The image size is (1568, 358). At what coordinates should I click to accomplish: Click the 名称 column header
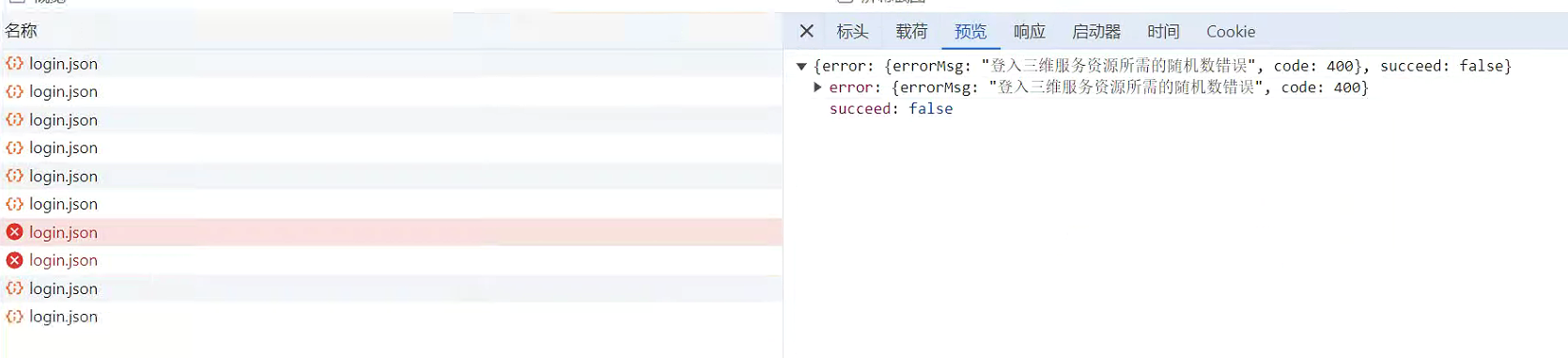(x=21, y=31)
